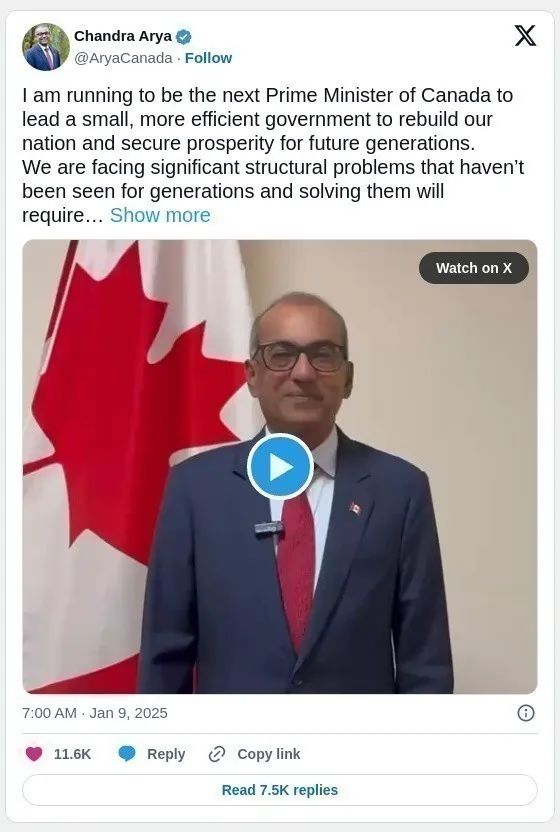Click the tweet body text paragraph
560x832 pixels.
[x=273, y=155]
